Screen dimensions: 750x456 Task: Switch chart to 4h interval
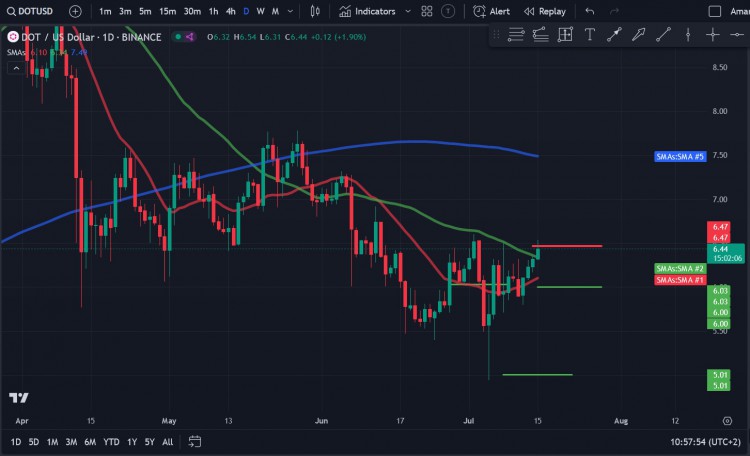[231, 11]
